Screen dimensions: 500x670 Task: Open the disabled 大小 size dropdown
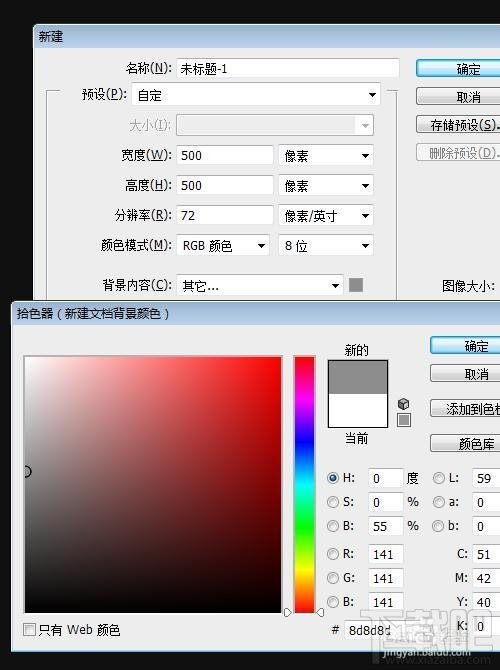tap(275, 125)
